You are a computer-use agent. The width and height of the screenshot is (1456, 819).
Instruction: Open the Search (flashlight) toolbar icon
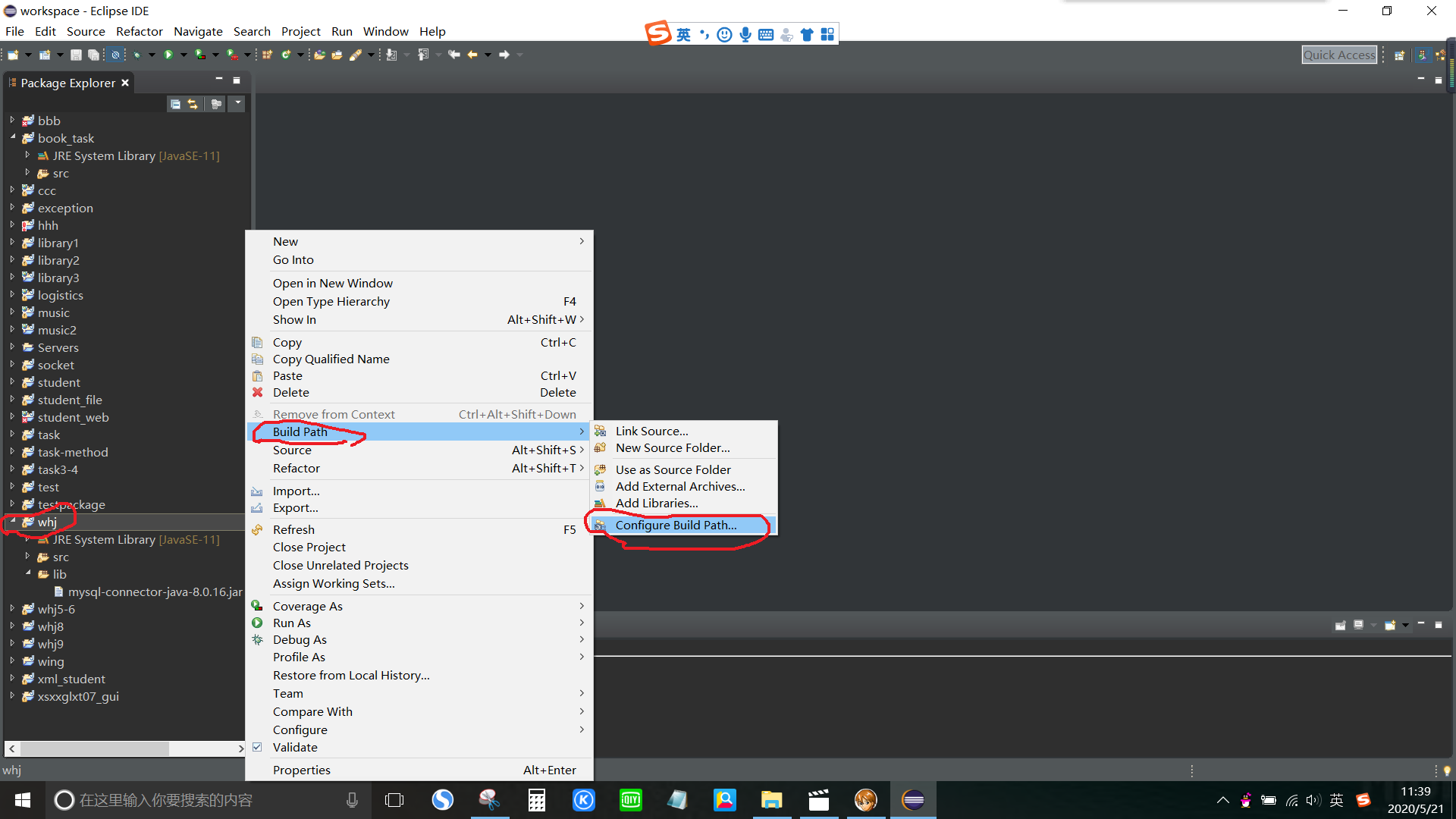(357, 55)
